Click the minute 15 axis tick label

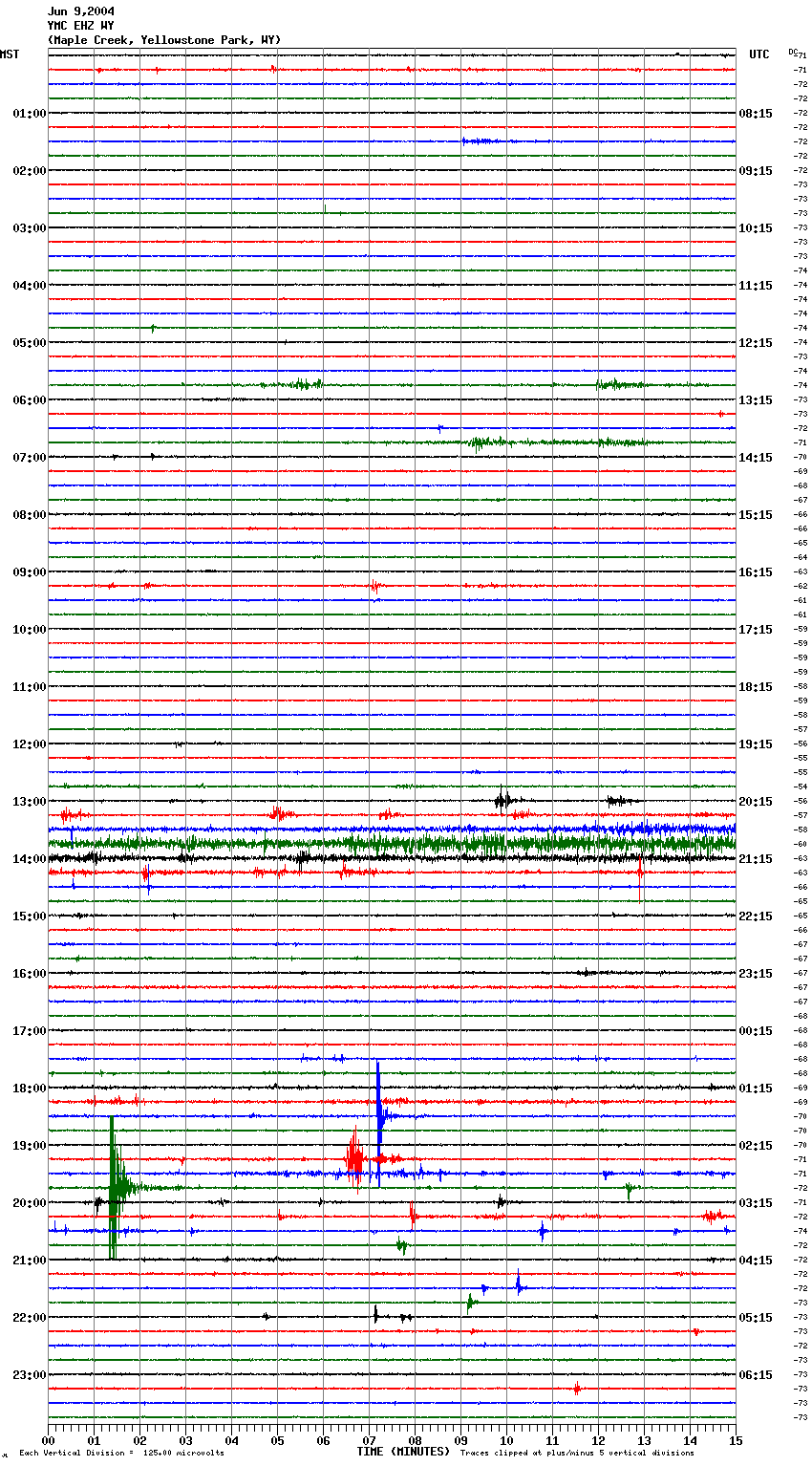point(736,1440)
